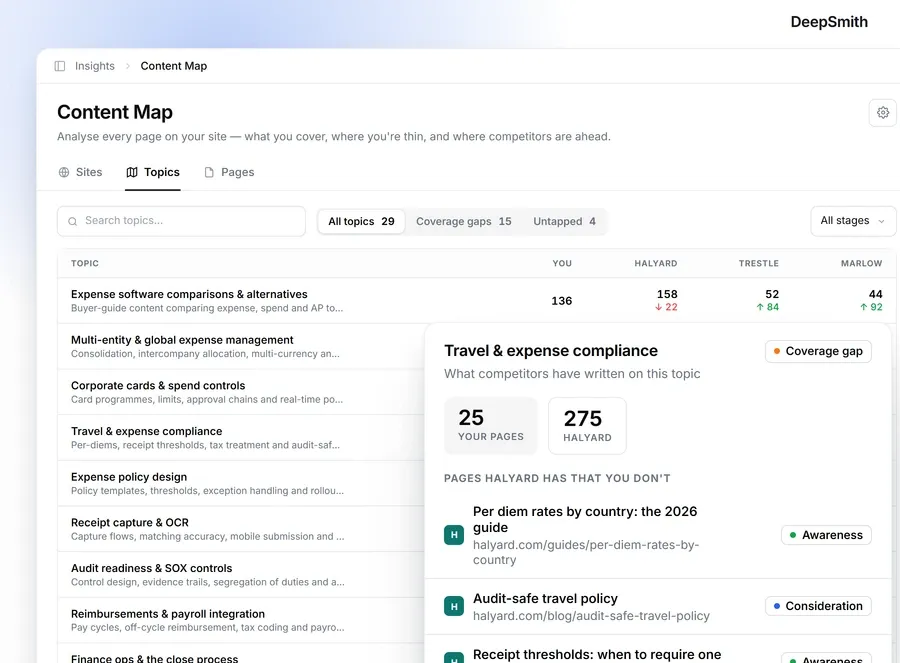Sort by the MARLOW column header

861,263
